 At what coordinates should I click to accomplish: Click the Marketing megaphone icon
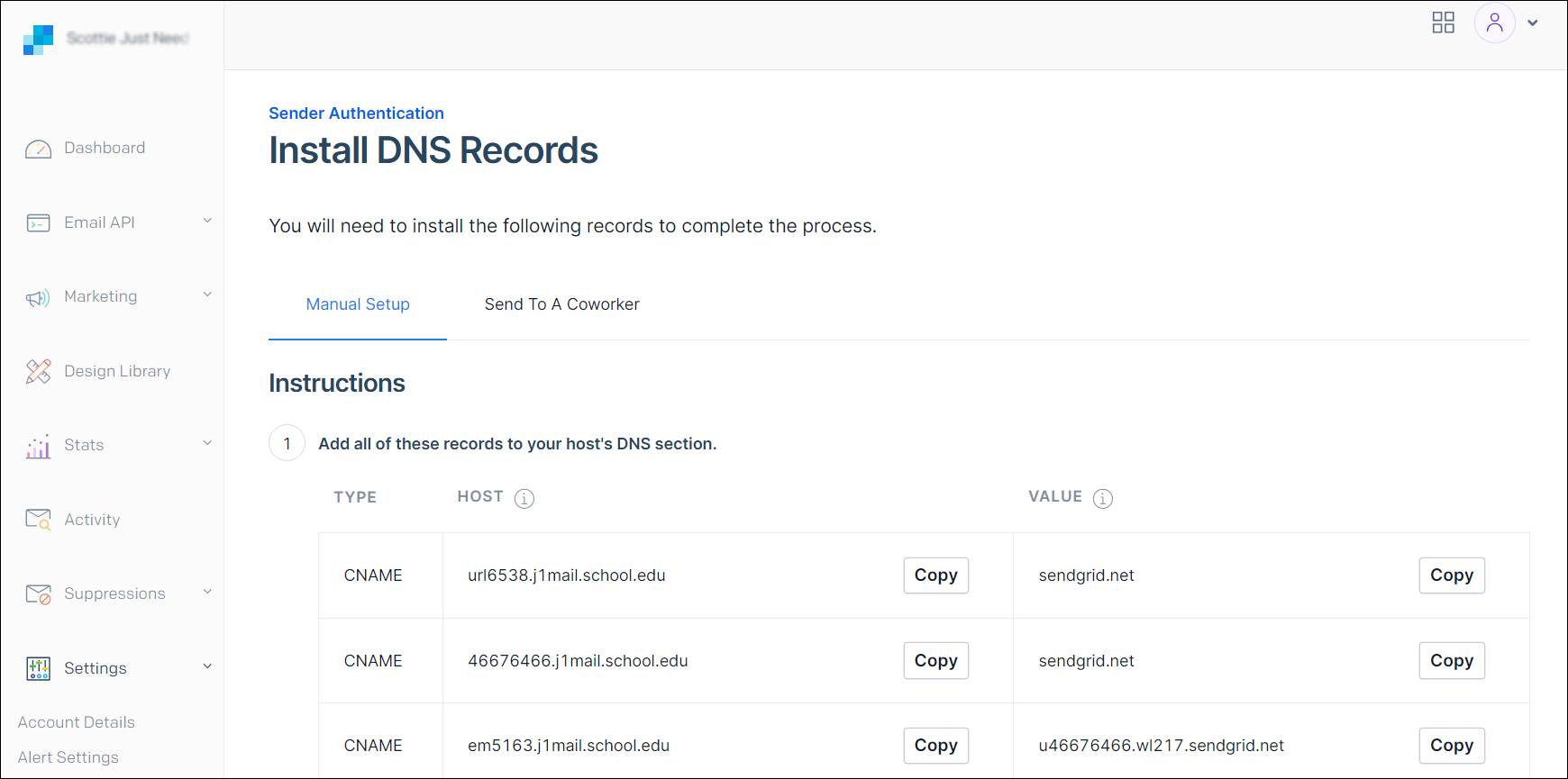point(38,297)
